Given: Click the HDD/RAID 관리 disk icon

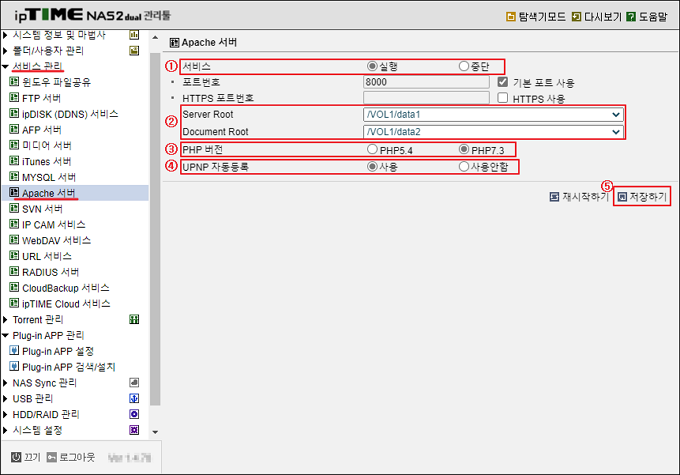Looking at the screenshot, I should 134,414.
